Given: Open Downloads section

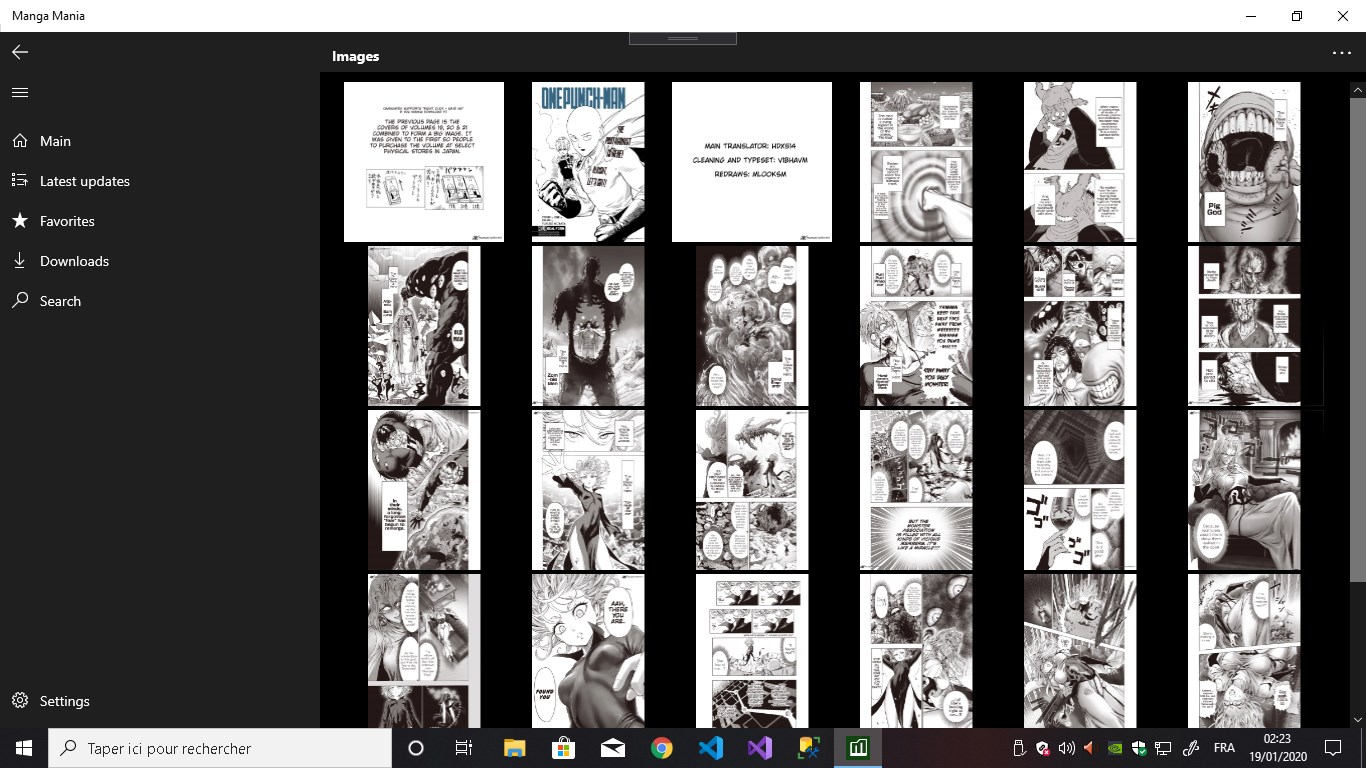Looking at the screenshot, I should 160,261.
